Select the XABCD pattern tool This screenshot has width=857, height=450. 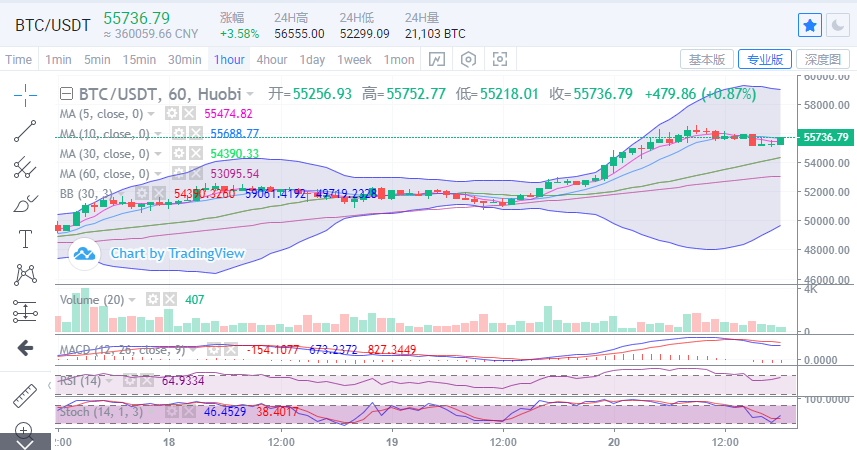click(x=25, y=274)
